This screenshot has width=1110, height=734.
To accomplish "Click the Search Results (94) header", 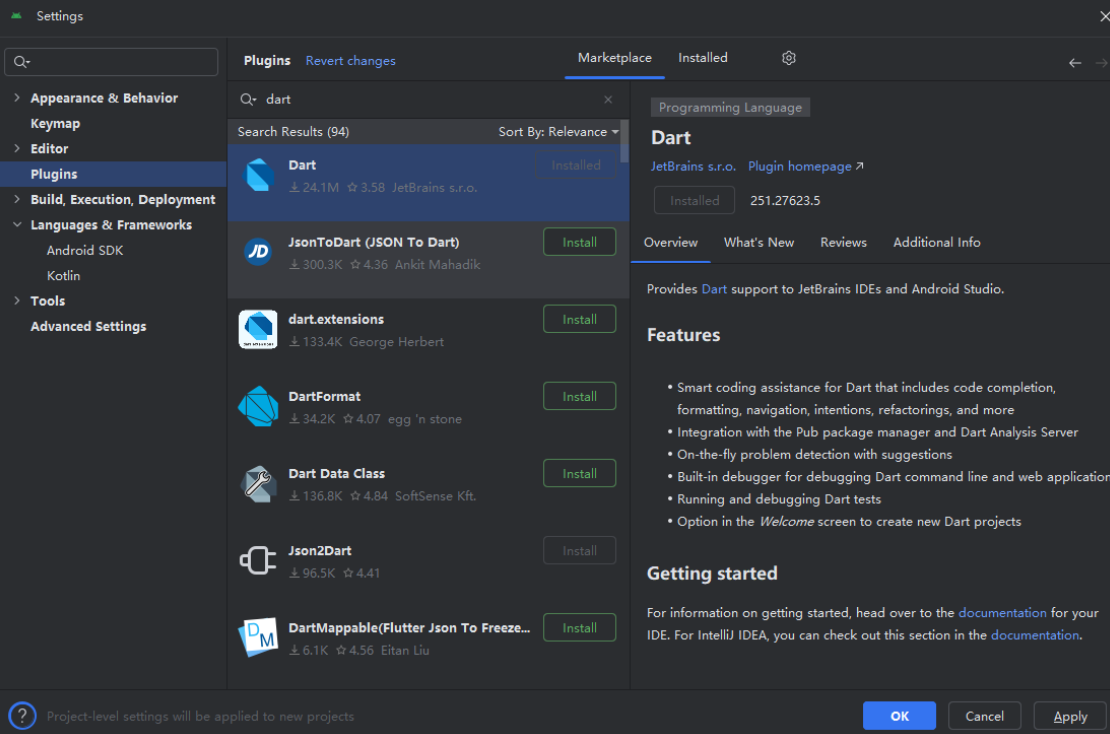I will point(293,132).
